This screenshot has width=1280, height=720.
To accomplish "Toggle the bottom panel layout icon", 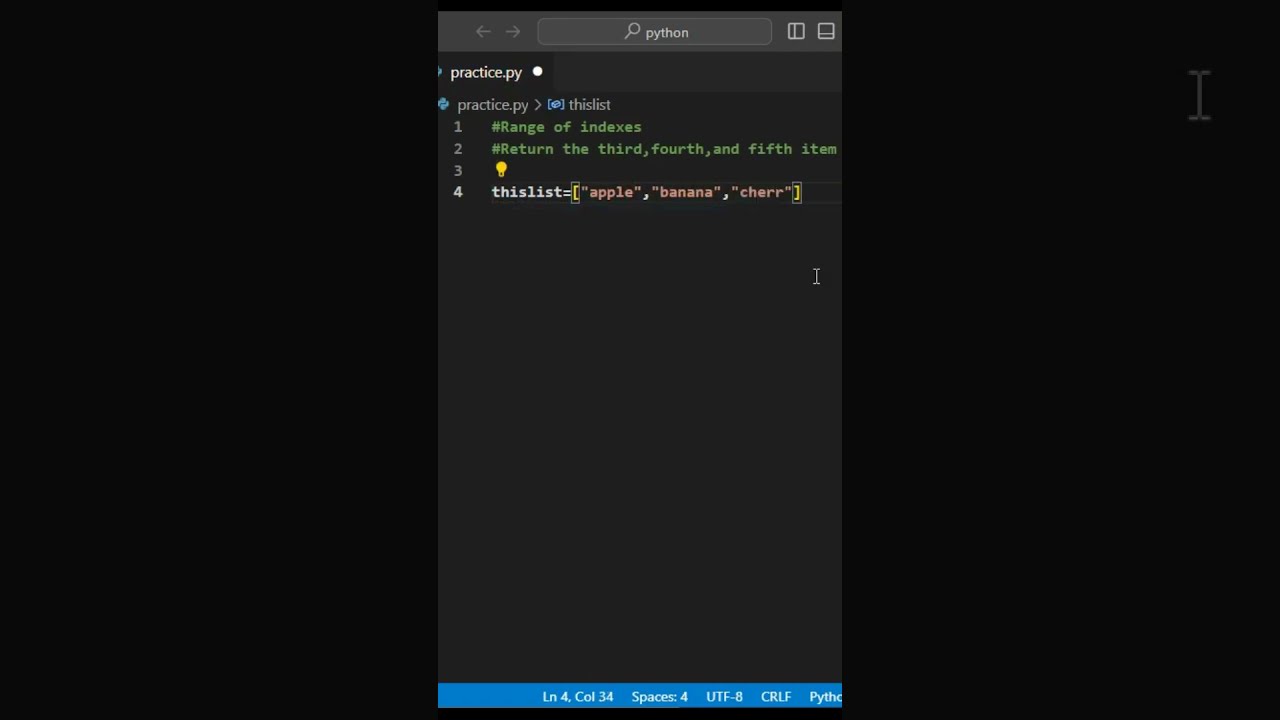I will tap(826, 32).
